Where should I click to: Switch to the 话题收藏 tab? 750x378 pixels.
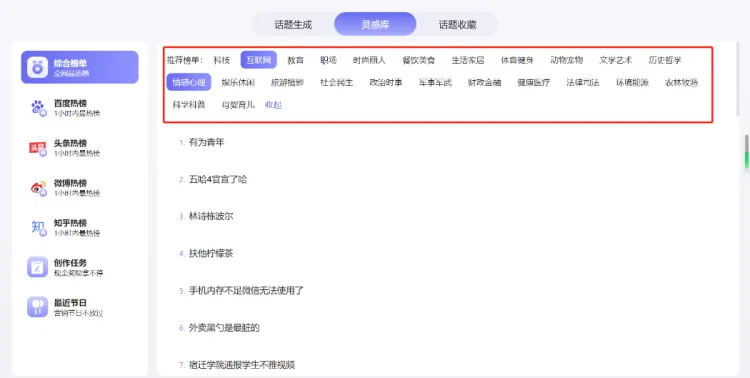click(458, 24)
